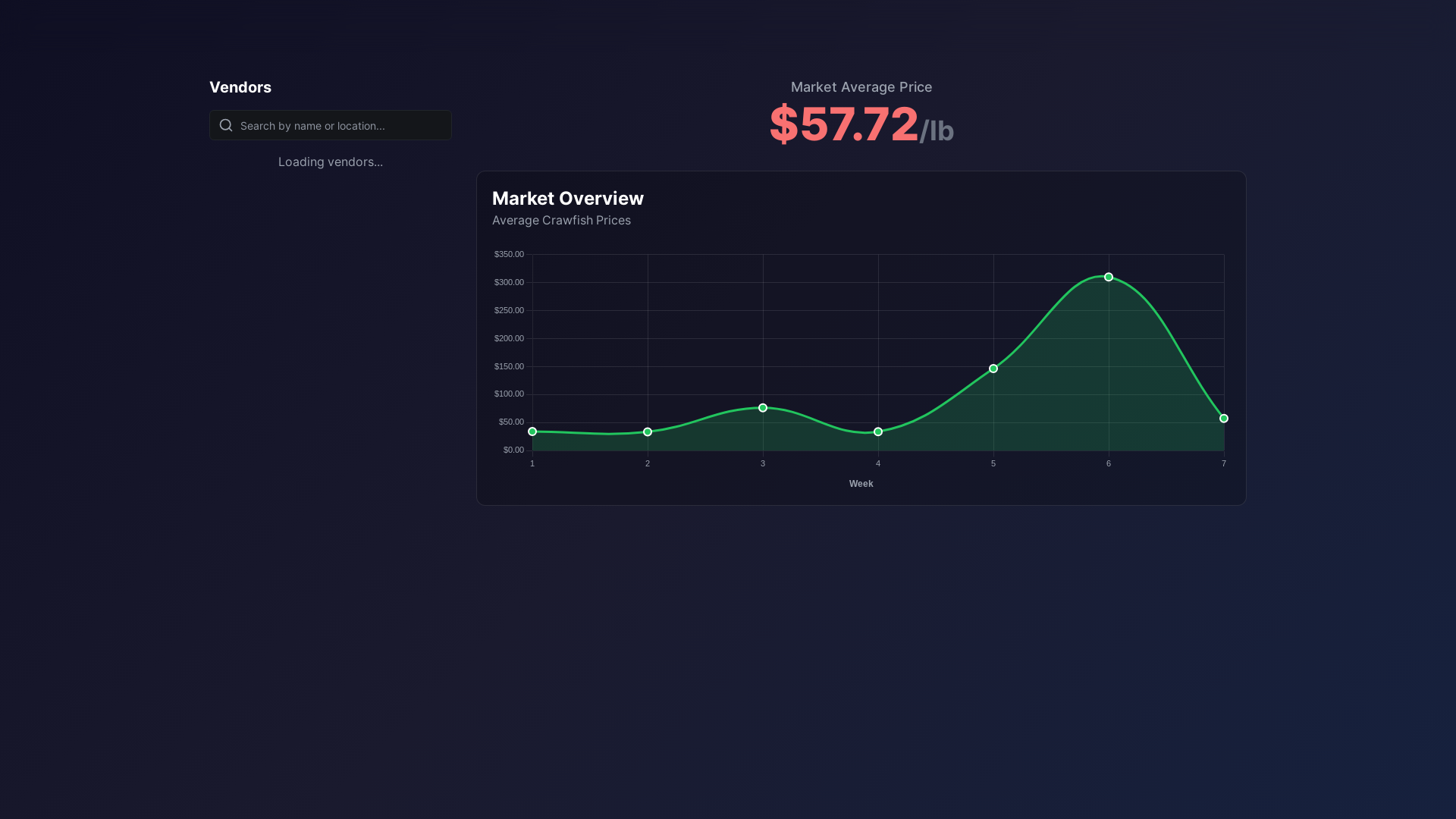The image size is (1456, 819).
Task: Click the $57.72 price value
Action: click(x=844, y=124)
